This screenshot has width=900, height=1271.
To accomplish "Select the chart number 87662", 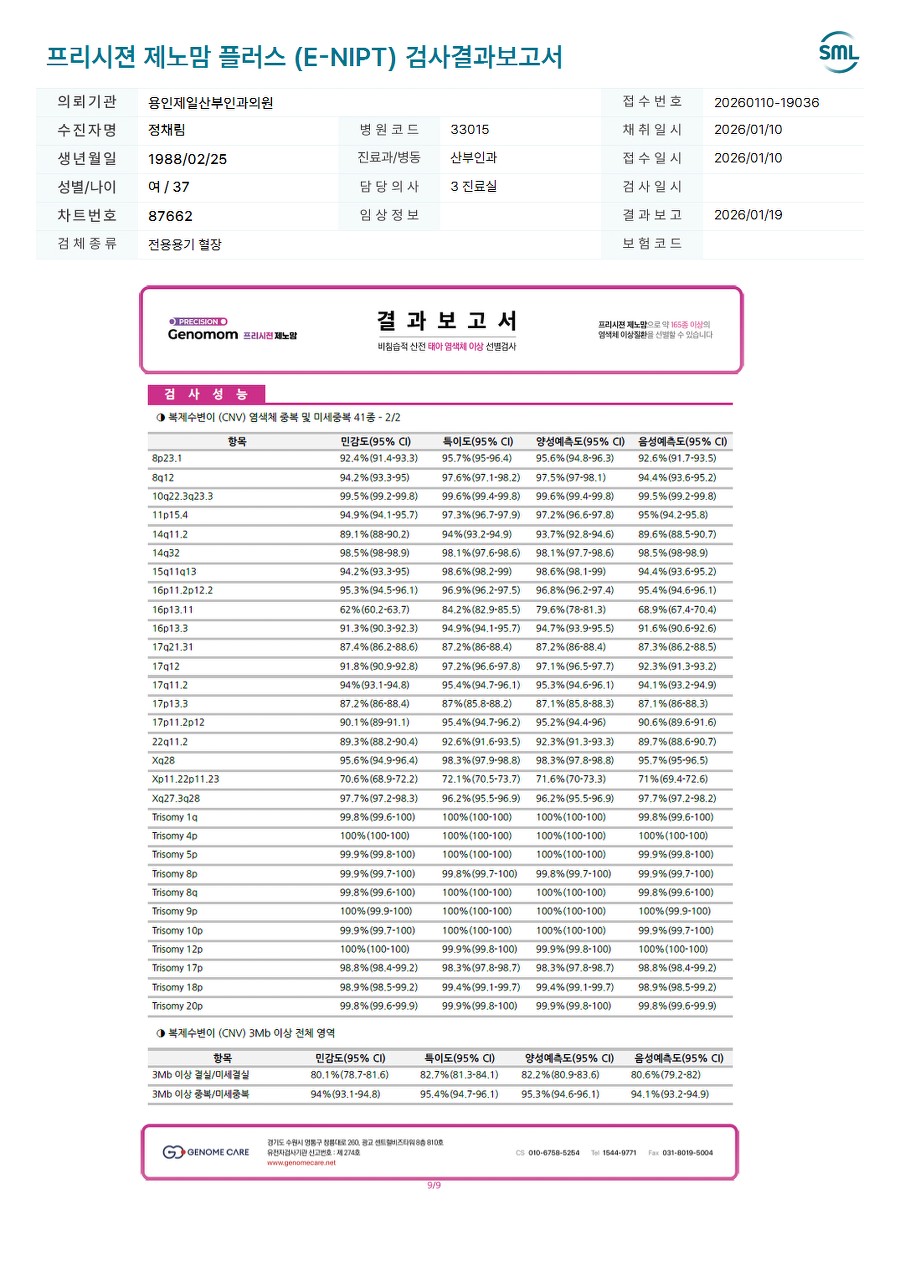I will 170,215.
